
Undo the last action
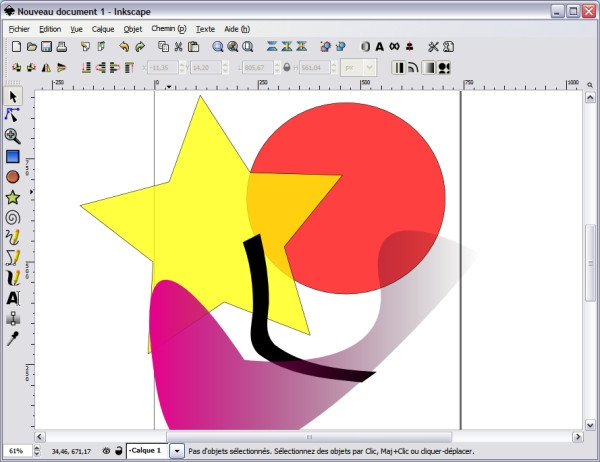(x=124, y=47)
